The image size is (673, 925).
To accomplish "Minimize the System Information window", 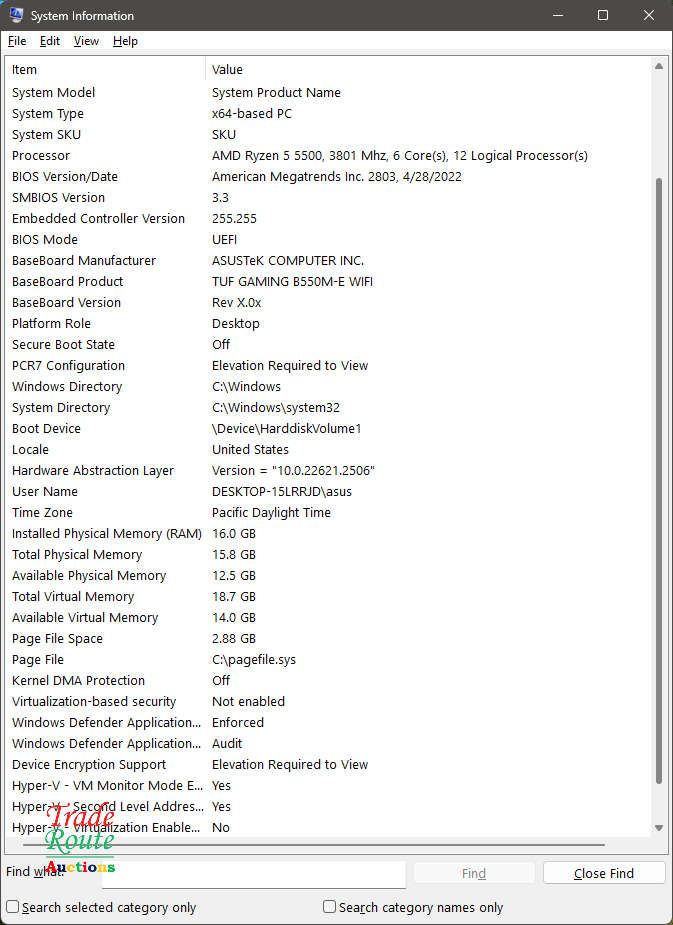I will click(557, 15).
